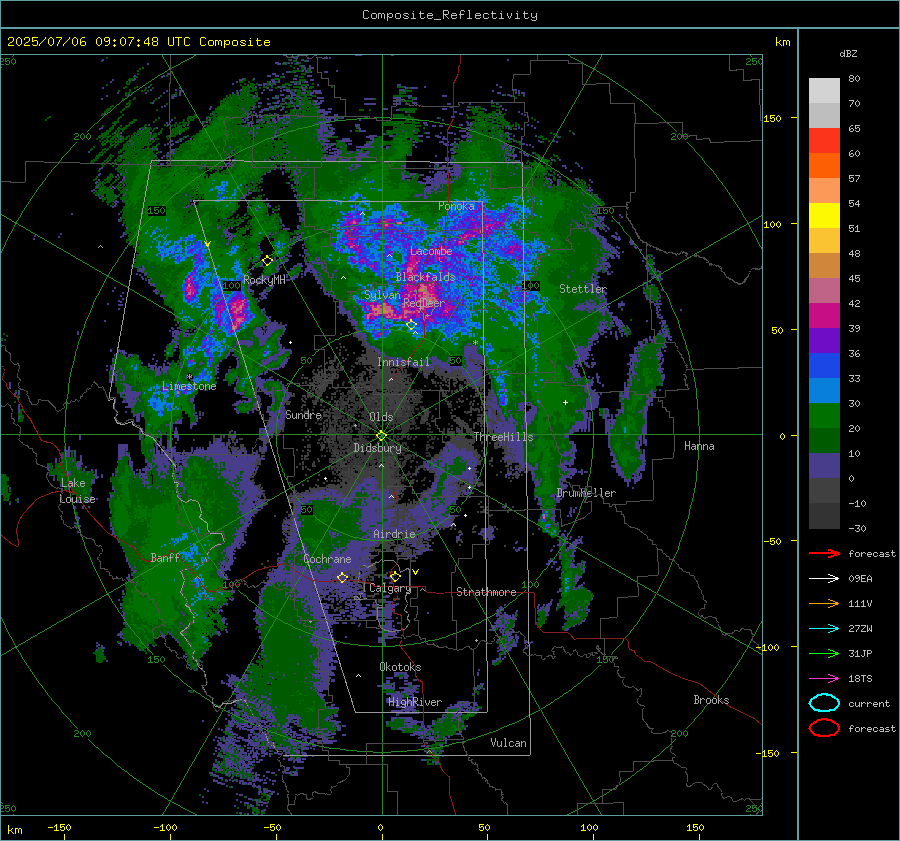900x841 pixels.
Task: Select the slate purple 0 dBZ swatch
Action: pos(824,466)
